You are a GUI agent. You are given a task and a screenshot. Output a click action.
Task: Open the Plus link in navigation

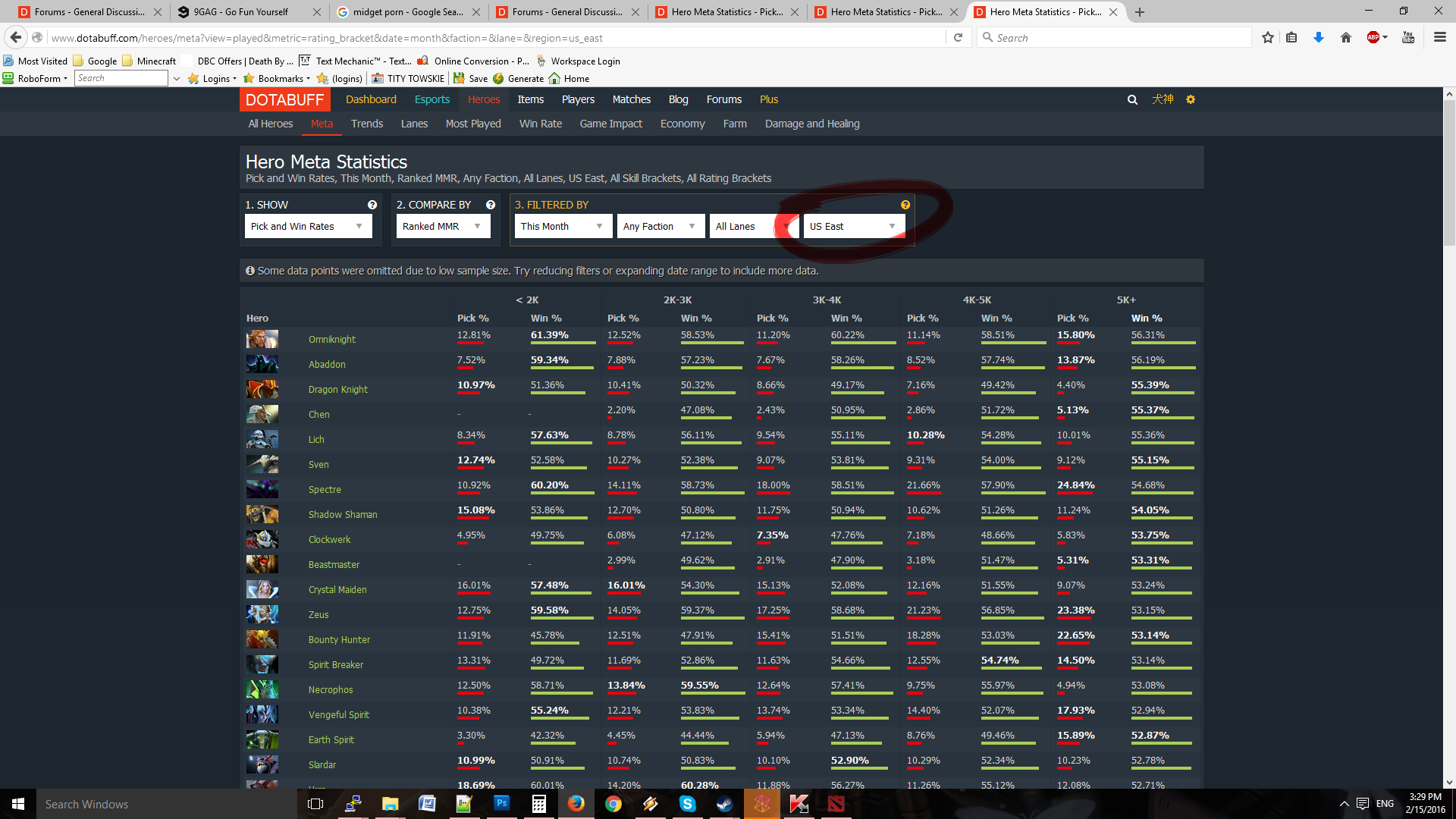coord(769,99)
